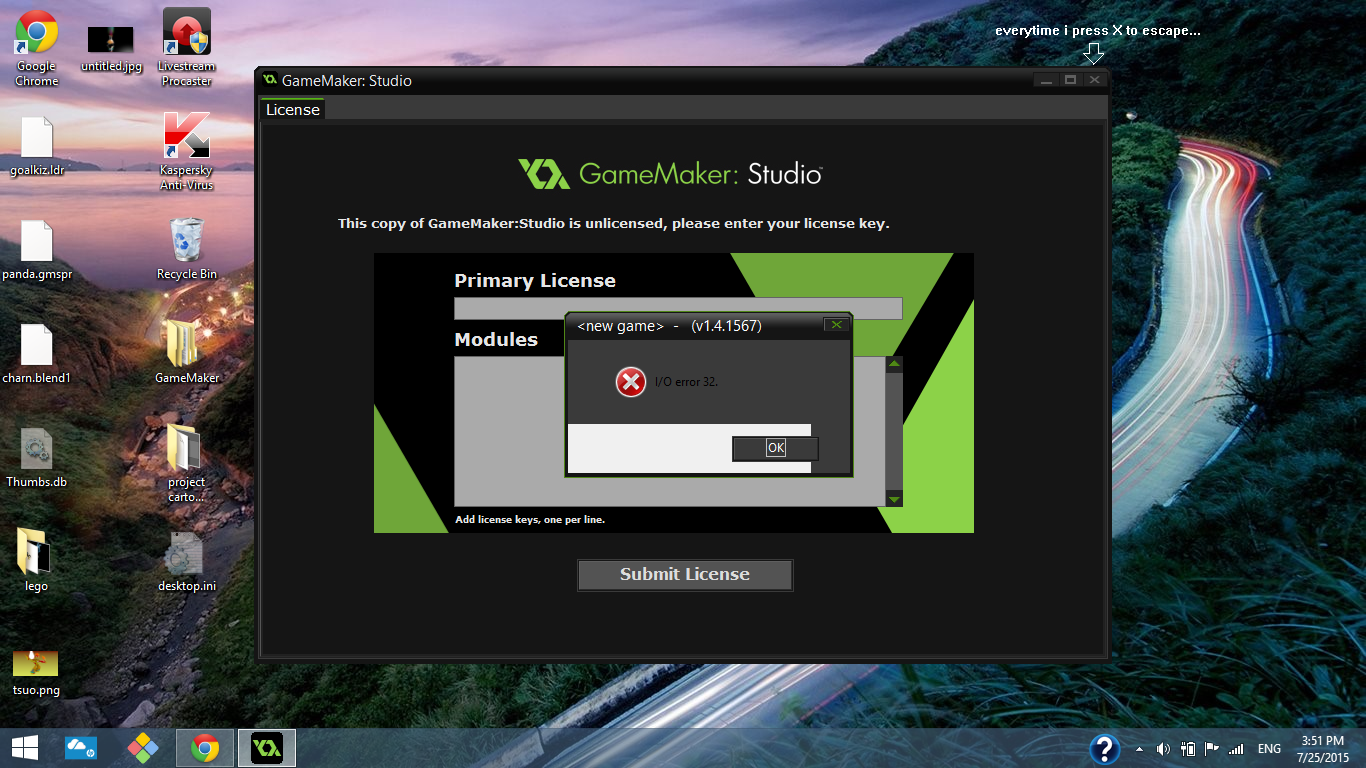This screenshot has height=768, width=1366.
Task: Select the GameMaker folder on desktop
Action: click(x=186, y=352)
